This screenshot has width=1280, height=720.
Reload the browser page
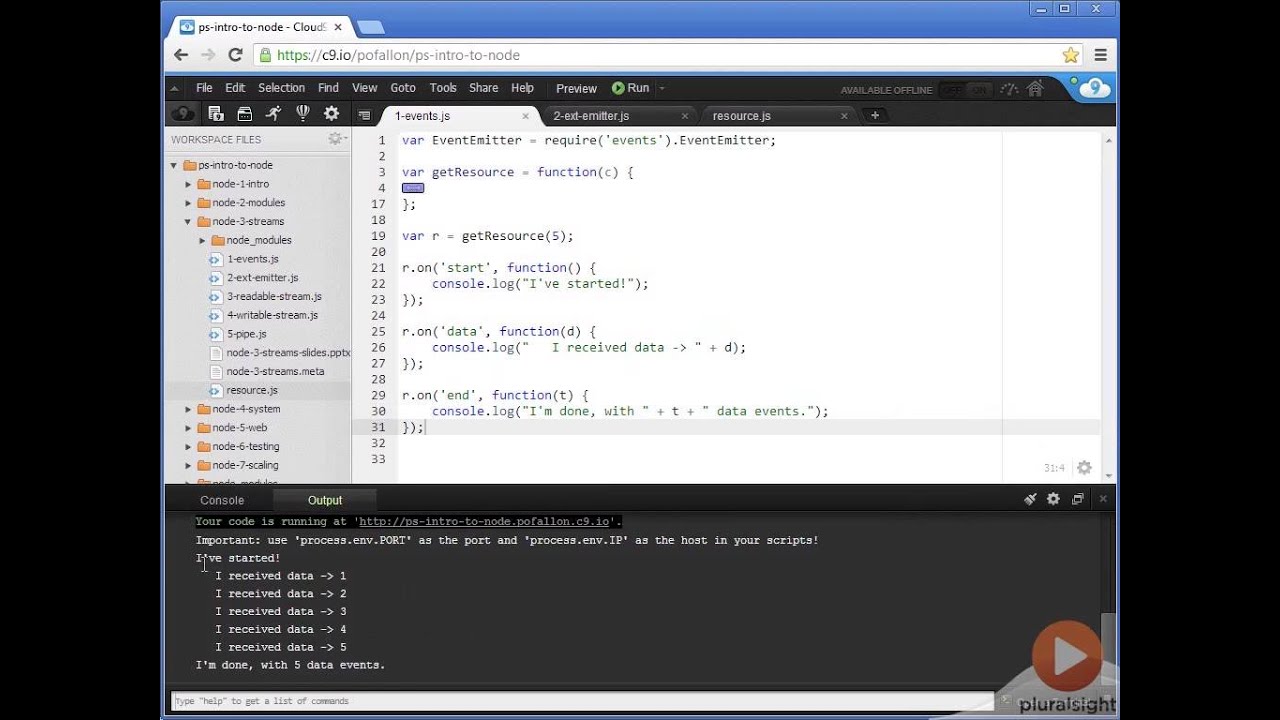tap(235, 55)
